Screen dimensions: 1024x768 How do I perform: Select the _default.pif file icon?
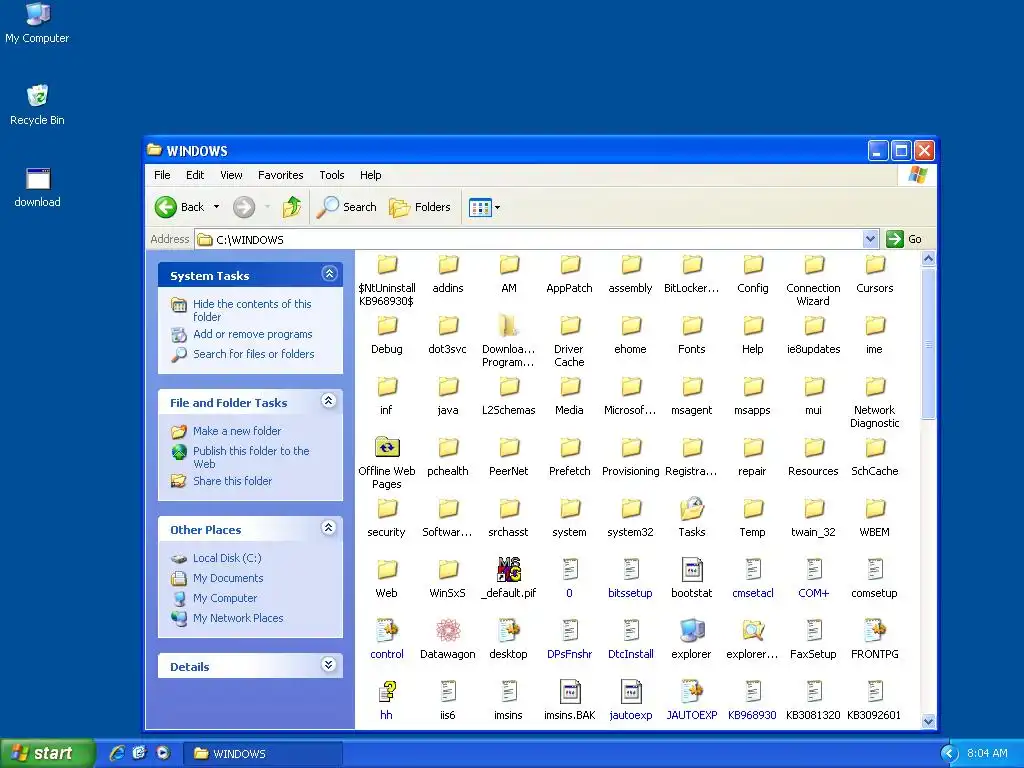coord(509,579)
